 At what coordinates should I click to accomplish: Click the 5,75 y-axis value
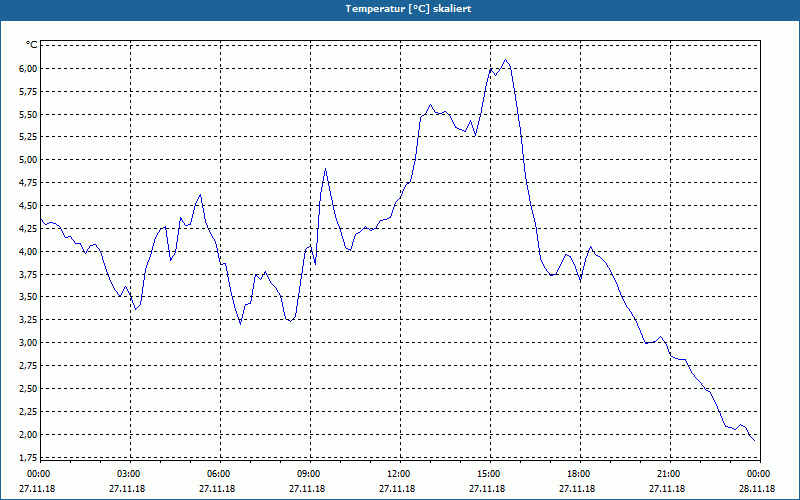tap(29, 92)
